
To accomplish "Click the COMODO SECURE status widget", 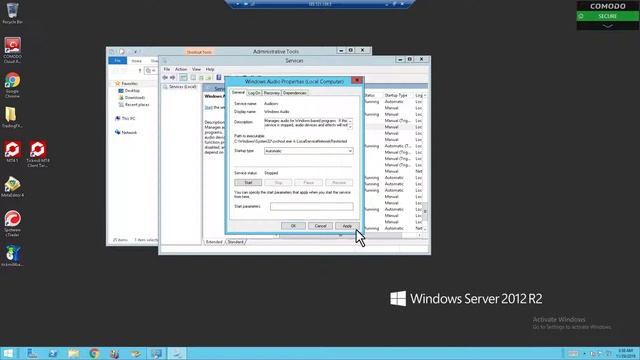I will (607, 16).
